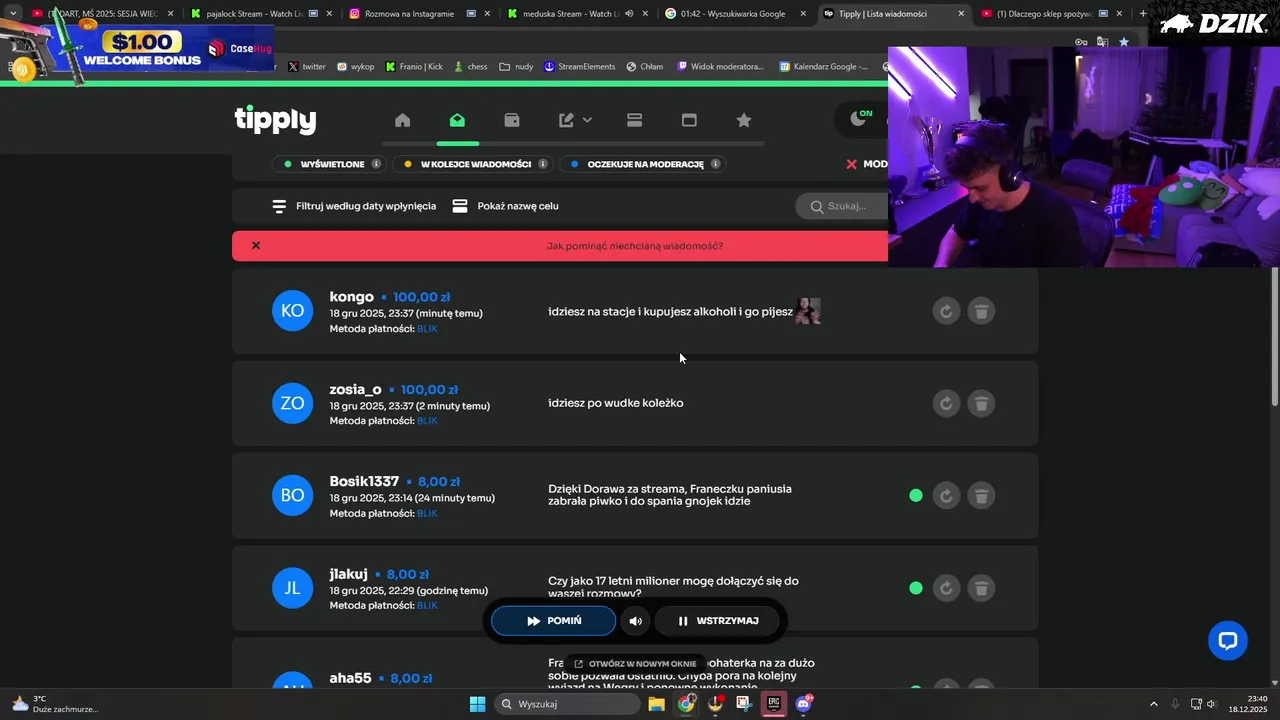The image size is (1280, 720).
Task: Open Widok moderatora bookmark
Action: click(720, 67)
